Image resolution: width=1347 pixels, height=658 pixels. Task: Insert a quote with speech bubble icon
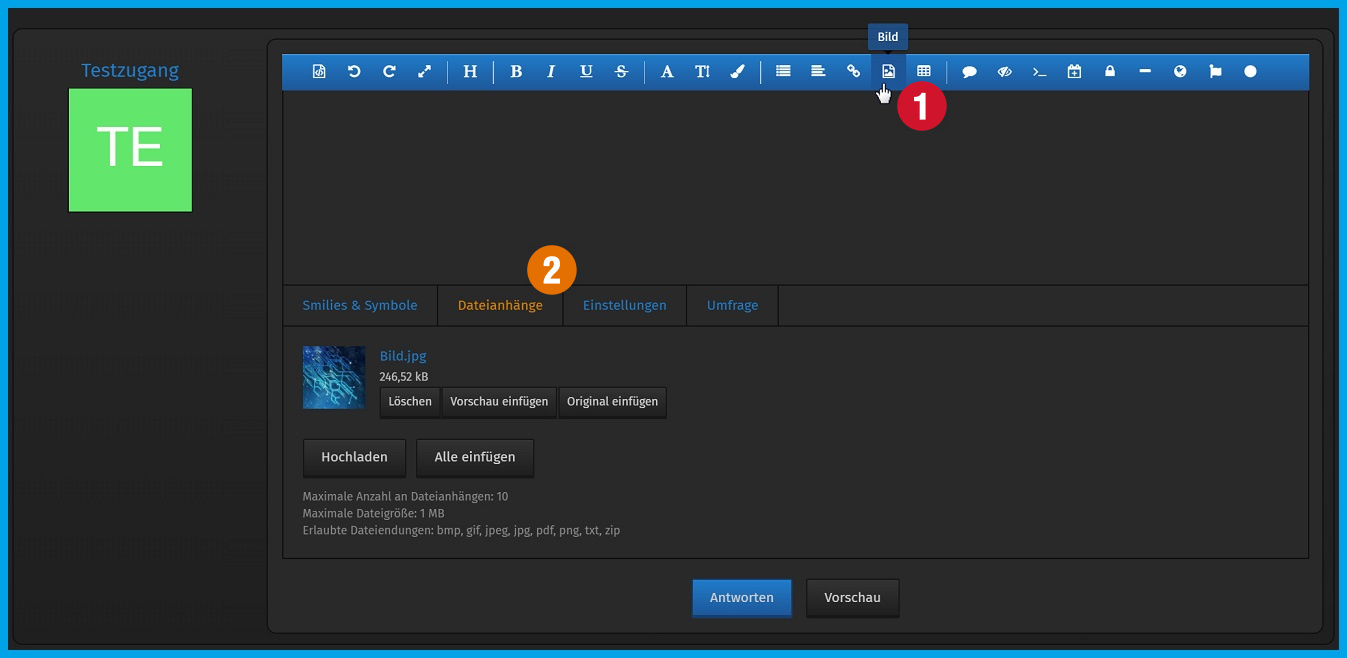969,72
